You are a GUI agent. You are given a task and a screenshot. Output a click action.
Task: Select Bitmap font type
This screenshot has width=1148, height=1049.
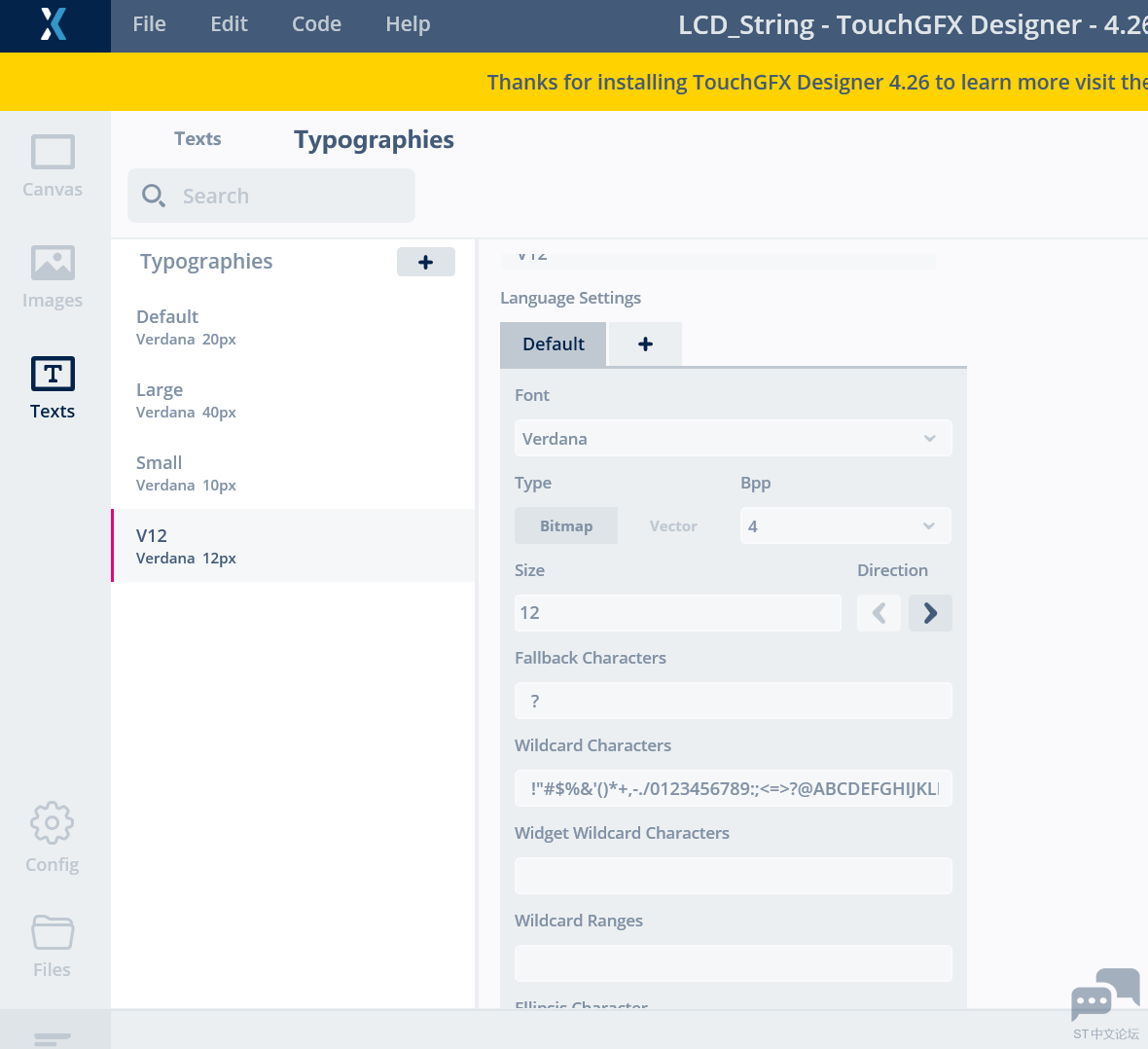coord(566,526)
